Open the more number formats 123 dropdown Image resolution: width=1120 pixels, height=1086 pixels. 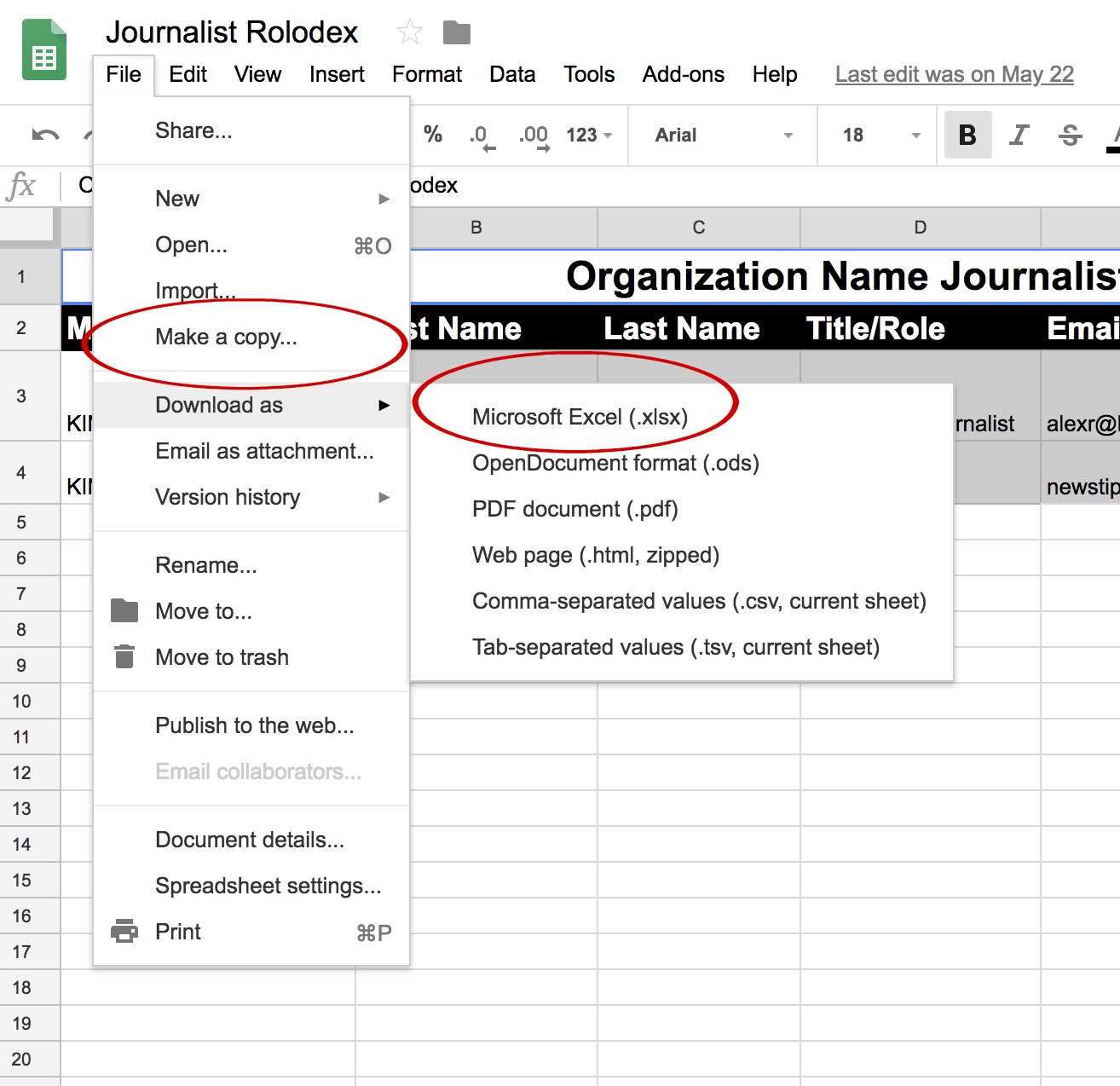(x=589, y=135)
